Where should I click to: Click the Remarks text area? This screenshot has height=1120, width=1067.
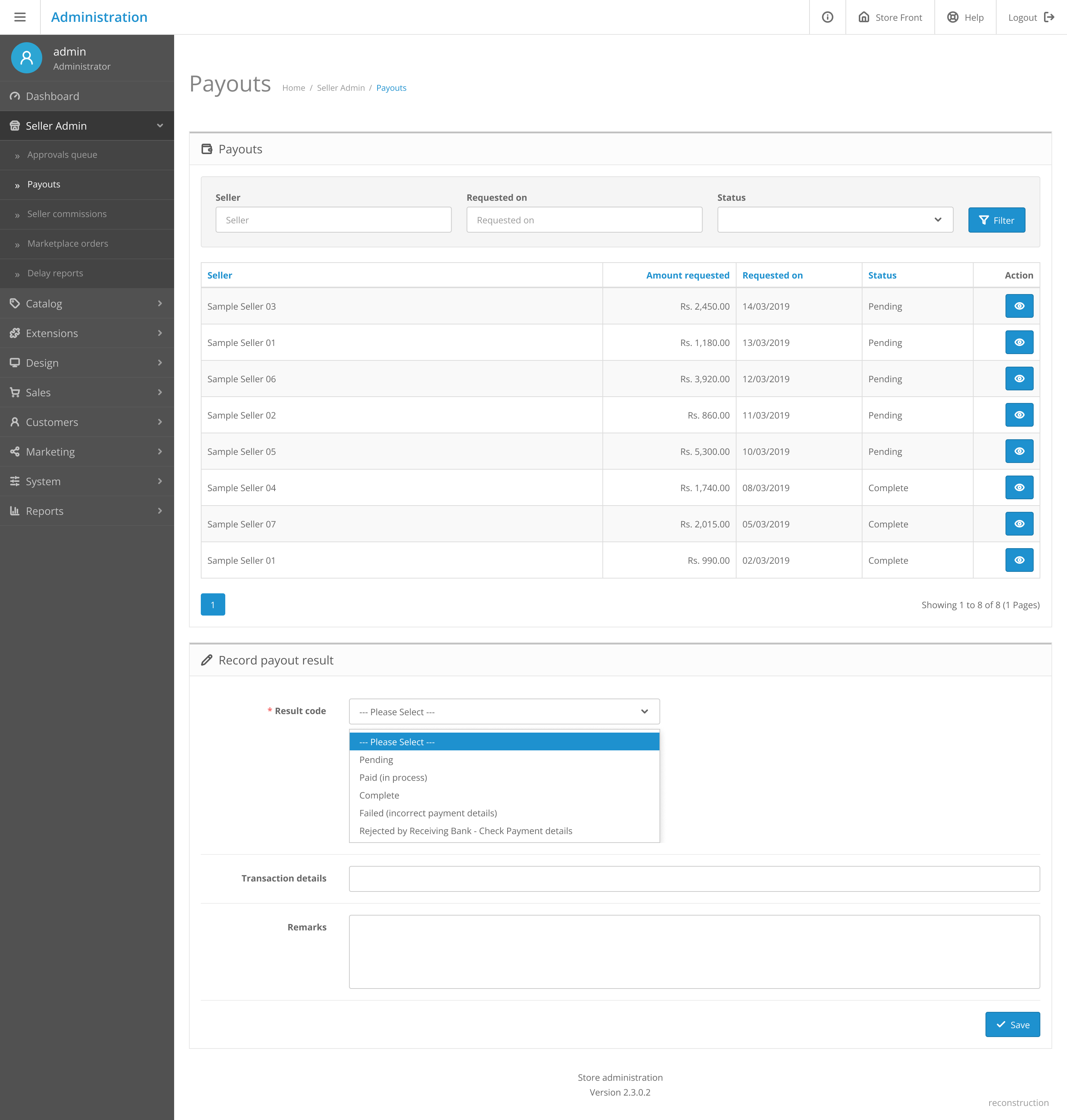click(694, 951)
